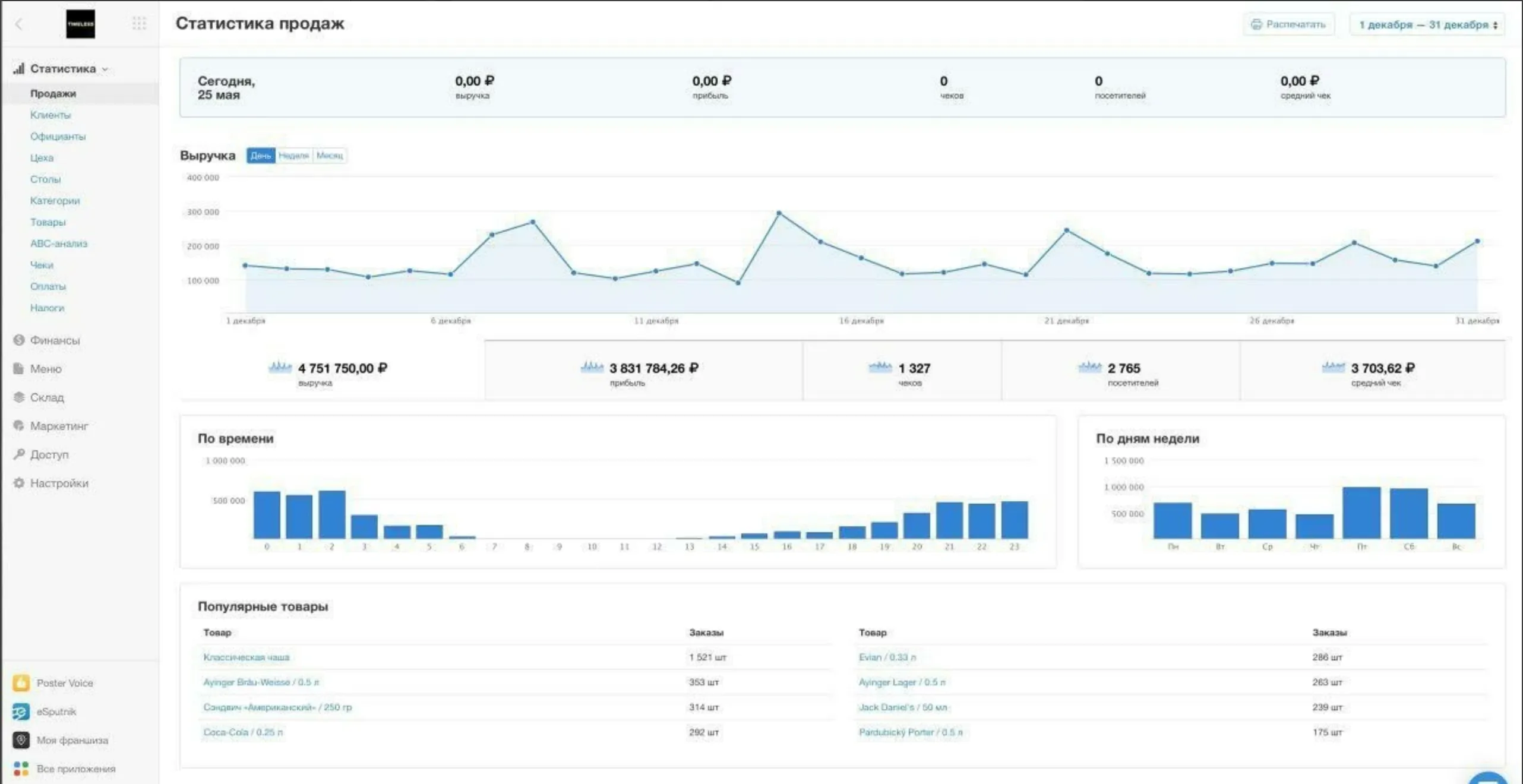Click the hour 0 bar in По времени

[x=267, y=515]
